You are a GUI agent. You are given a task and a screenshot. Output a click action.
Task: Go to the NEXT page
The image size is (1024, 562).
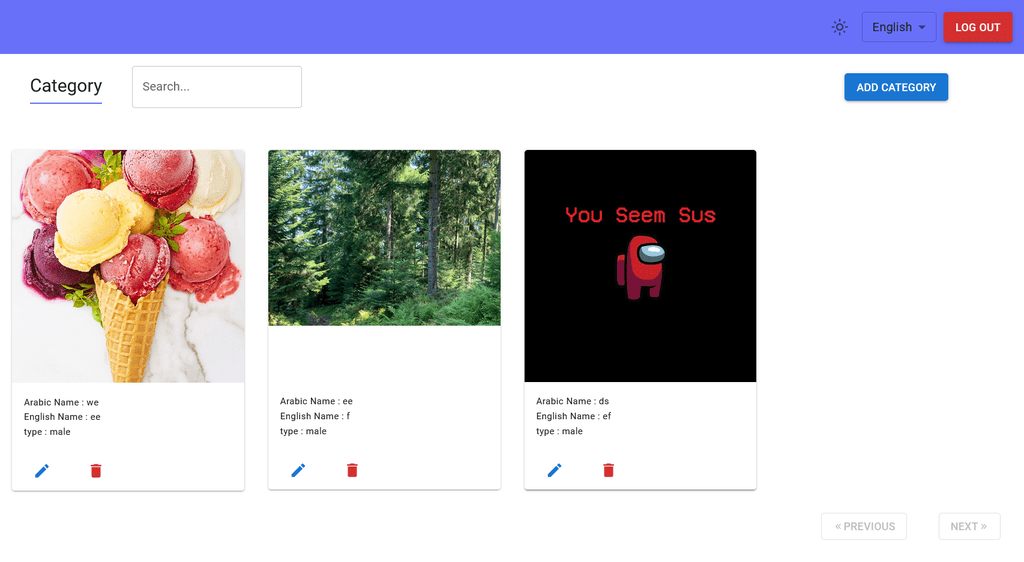point(969,526)
